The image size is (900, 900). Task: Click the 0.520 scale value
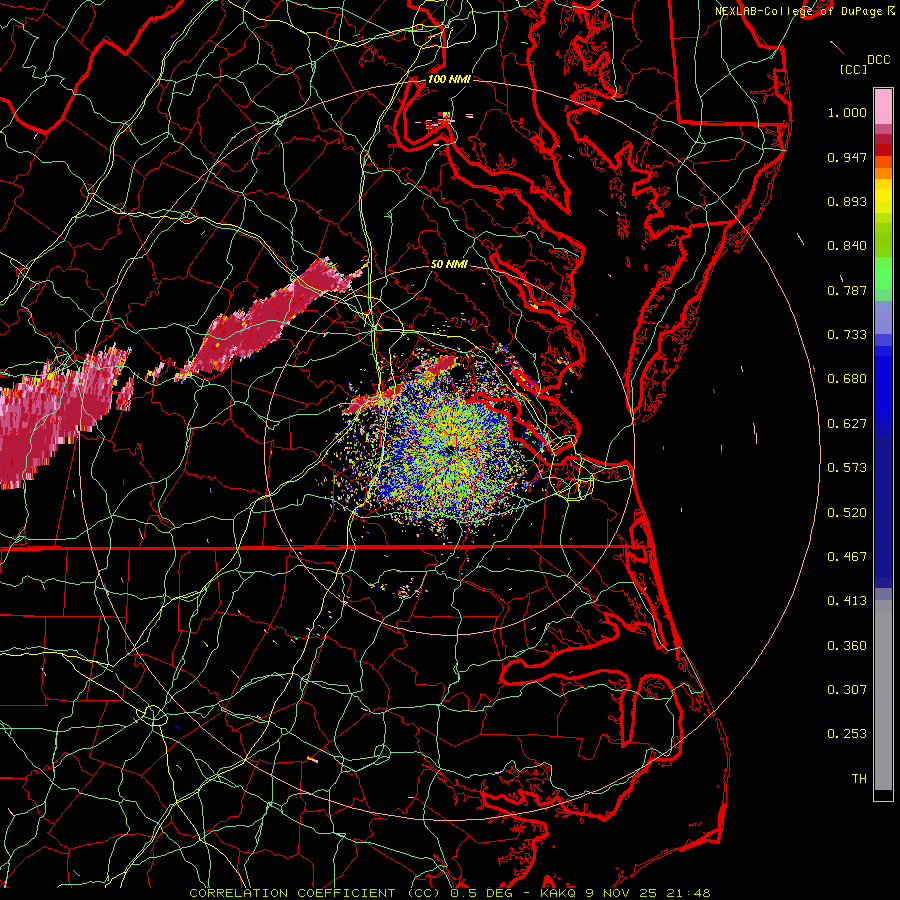point(847,513)
